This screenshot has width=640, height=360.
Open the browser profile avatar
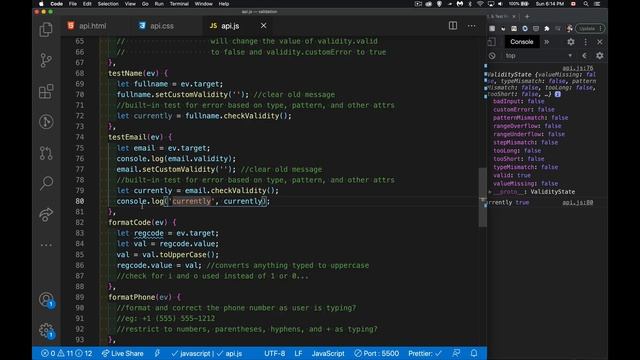tap(569, 29)
